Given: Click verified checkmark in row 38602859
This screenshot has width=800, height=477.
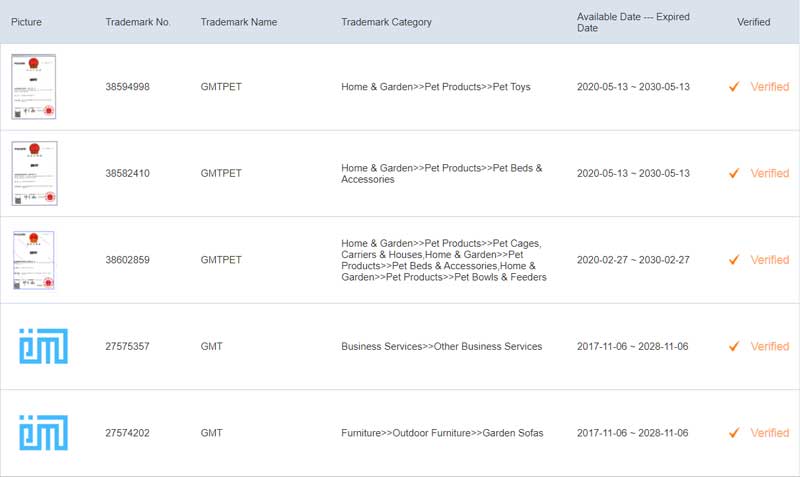Looking at the screenshot, I should pos(734,260).
